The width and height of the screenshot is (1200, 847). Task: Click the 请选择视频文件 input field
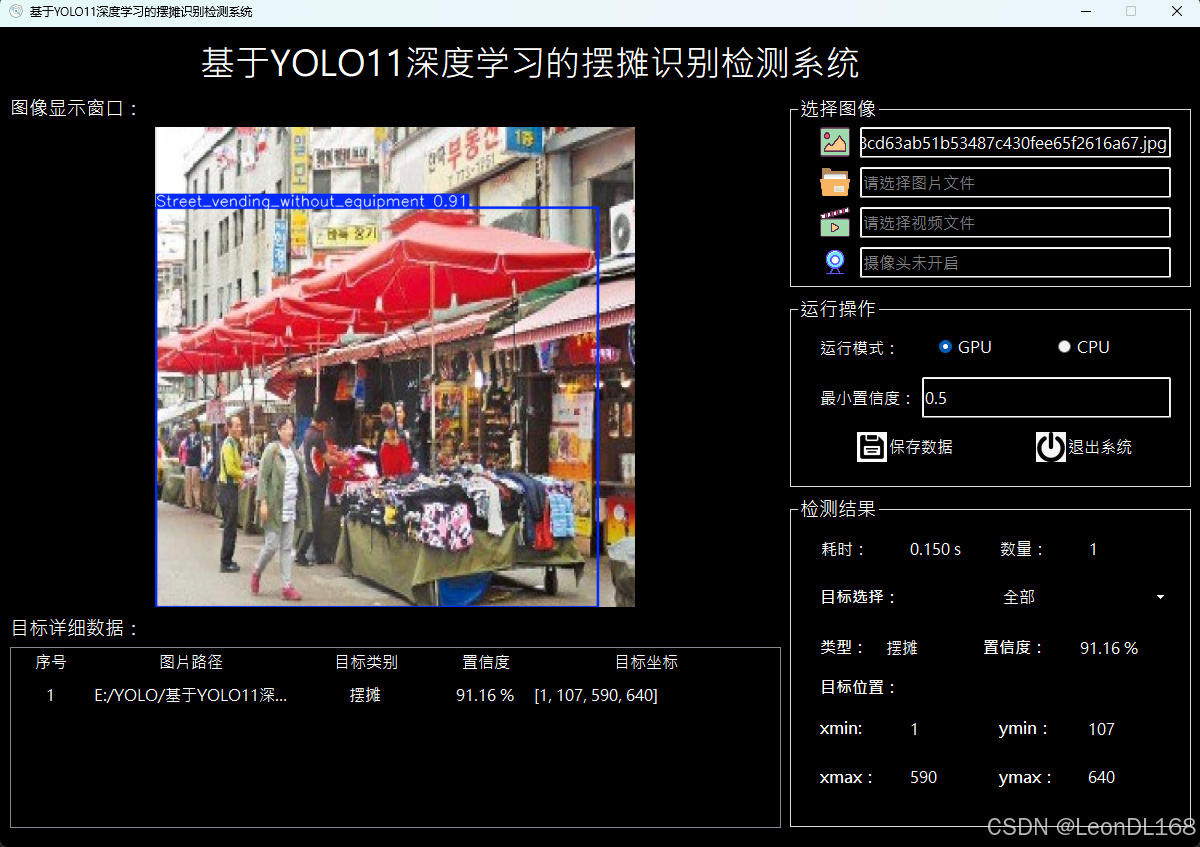tap(1015, 223)
